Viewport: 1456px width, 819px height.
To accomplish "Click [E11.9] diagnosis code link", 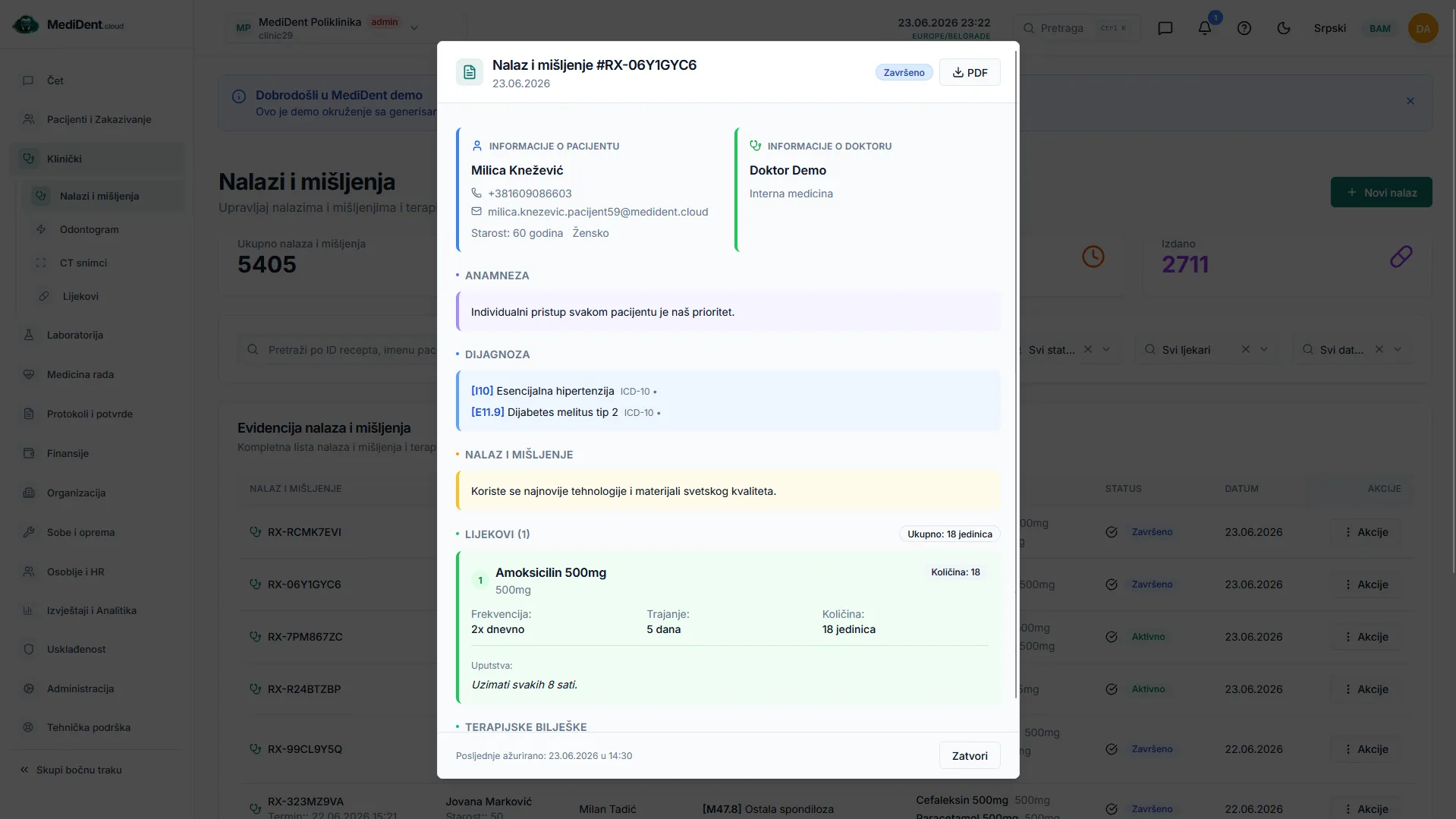I will click(487, 412).
